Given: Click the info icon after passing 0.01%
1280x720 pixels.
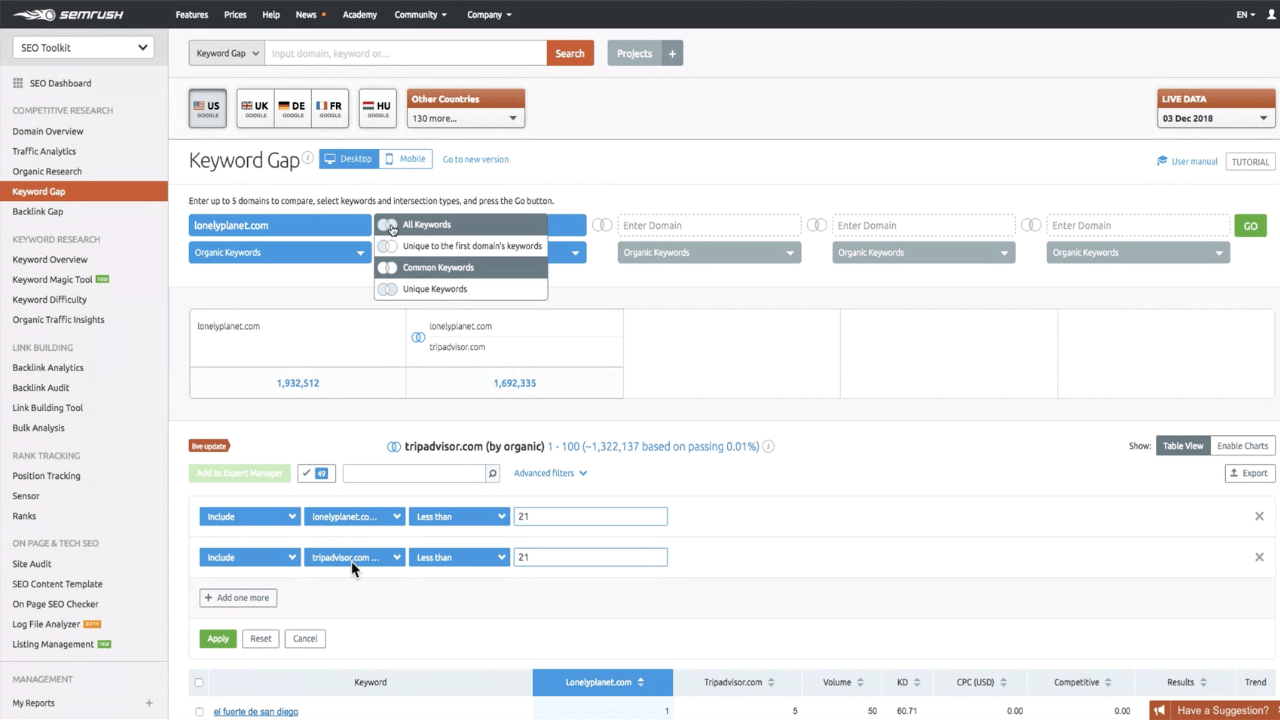Looking at the screenshot, I should [769, 446].
